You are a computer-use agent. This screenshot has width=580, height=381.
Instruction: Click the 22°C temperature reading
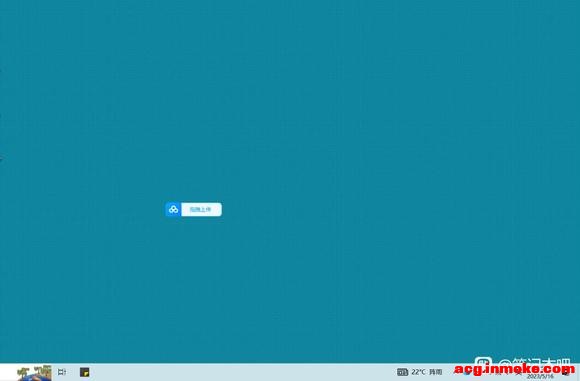pyautogui.click(x=418, y=372)
